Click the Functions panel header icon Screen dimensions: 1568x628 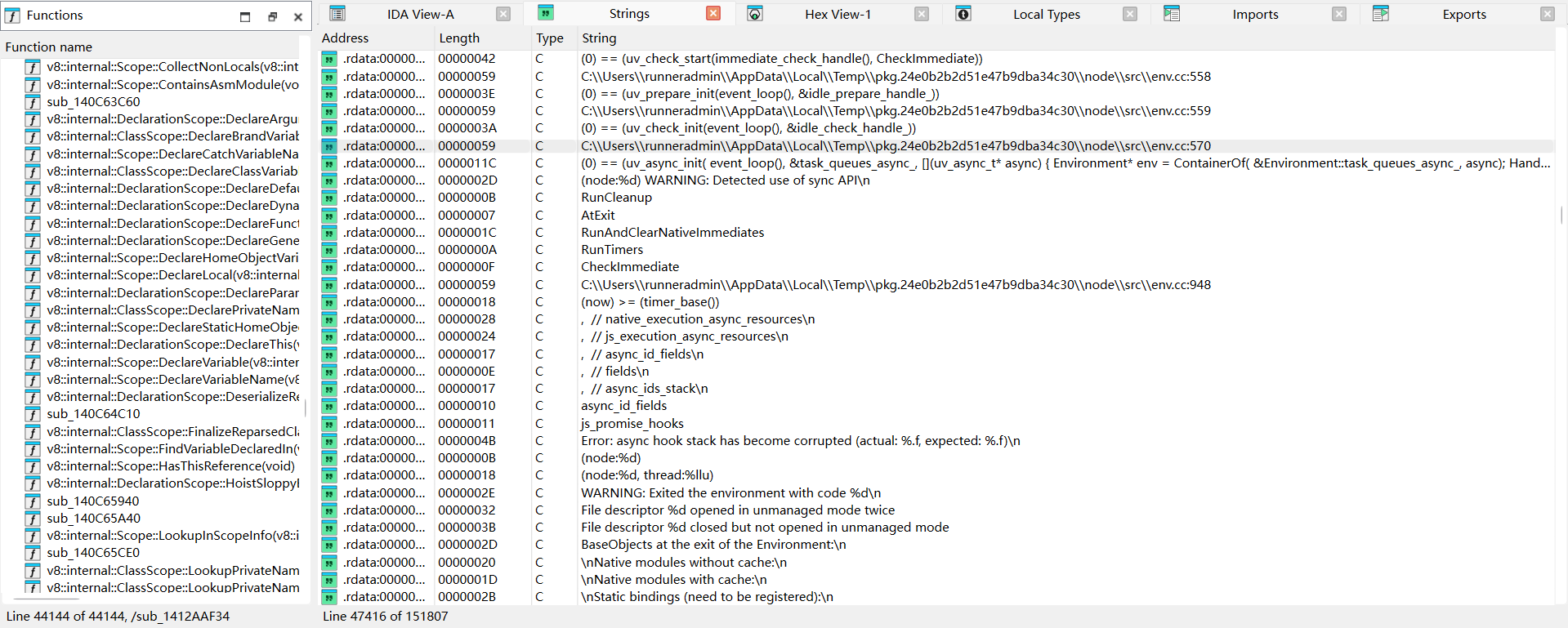click(x=13, y=16)
